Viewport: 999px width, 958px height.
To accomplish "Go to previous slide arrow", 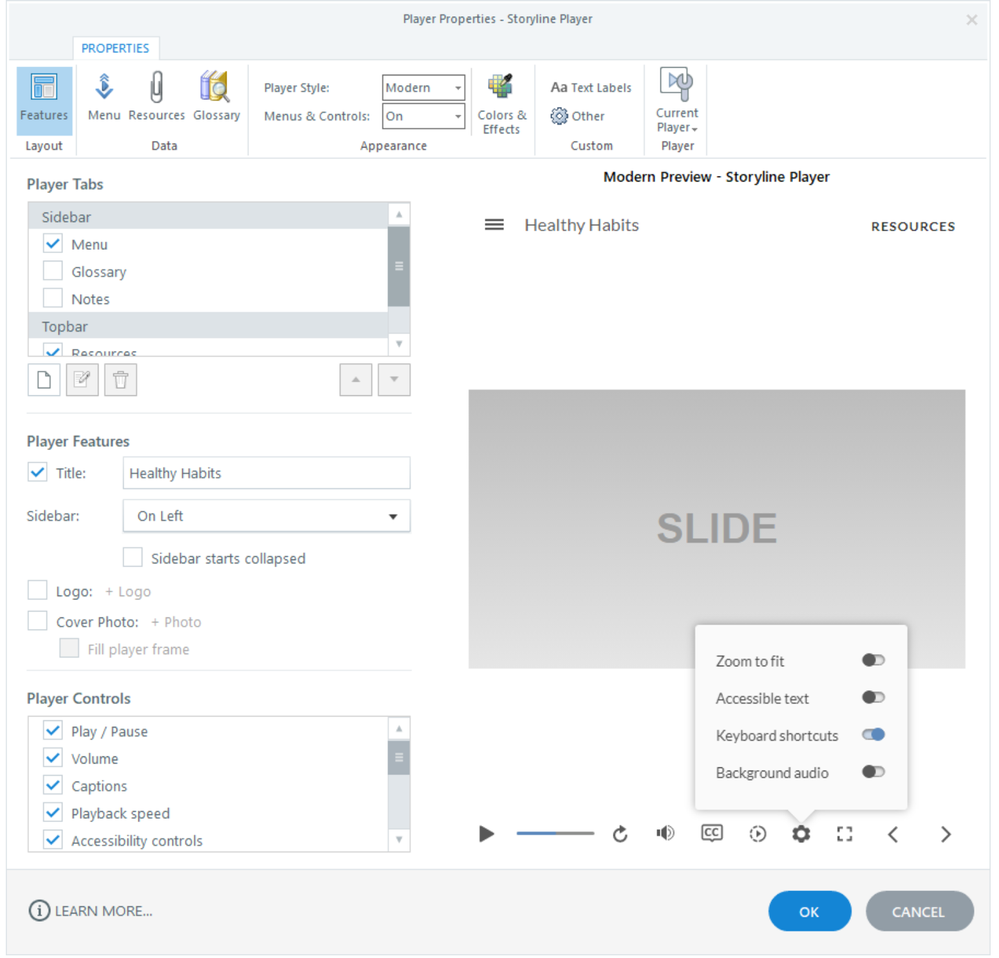I will (893, 834).
